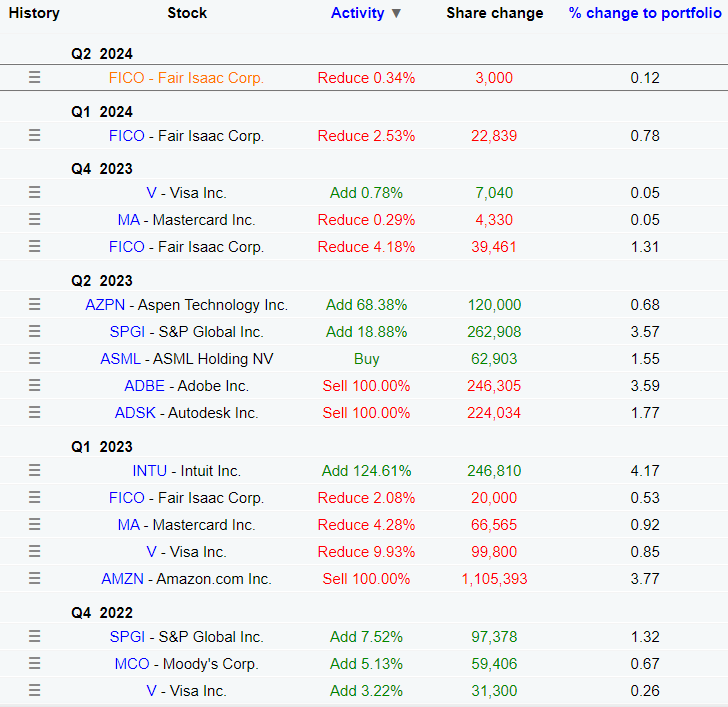This screenshot has height=707, width=728.
Task: Open MCO ticker link
Action: point(132,663)
